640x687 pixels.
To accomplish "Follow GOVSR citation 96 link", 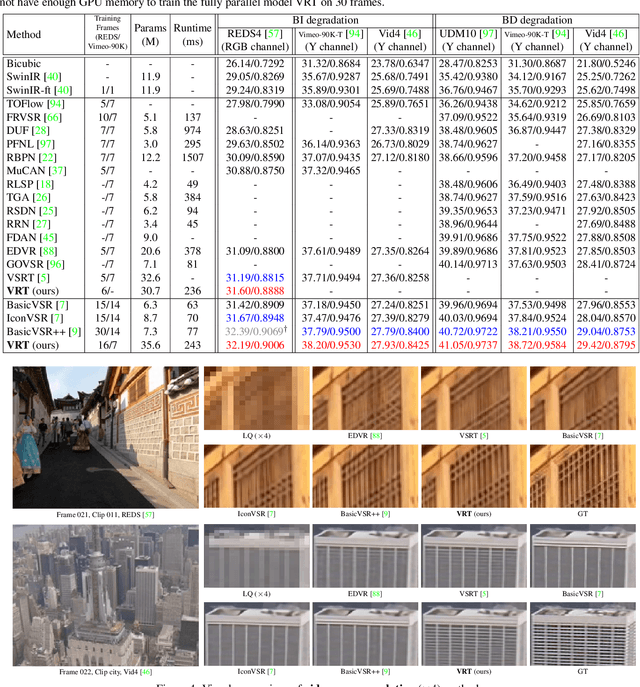I will point(54,264).
